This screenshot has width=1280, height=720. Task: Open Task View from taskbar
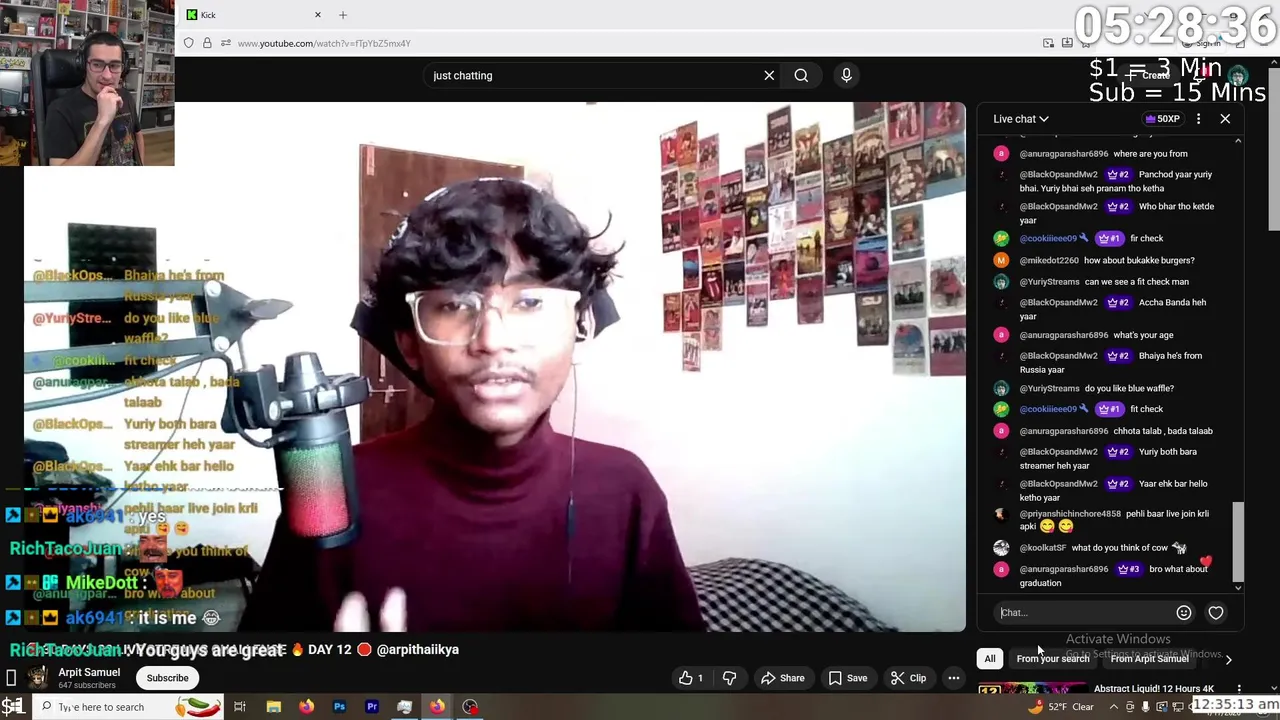[x=240, y=707]
